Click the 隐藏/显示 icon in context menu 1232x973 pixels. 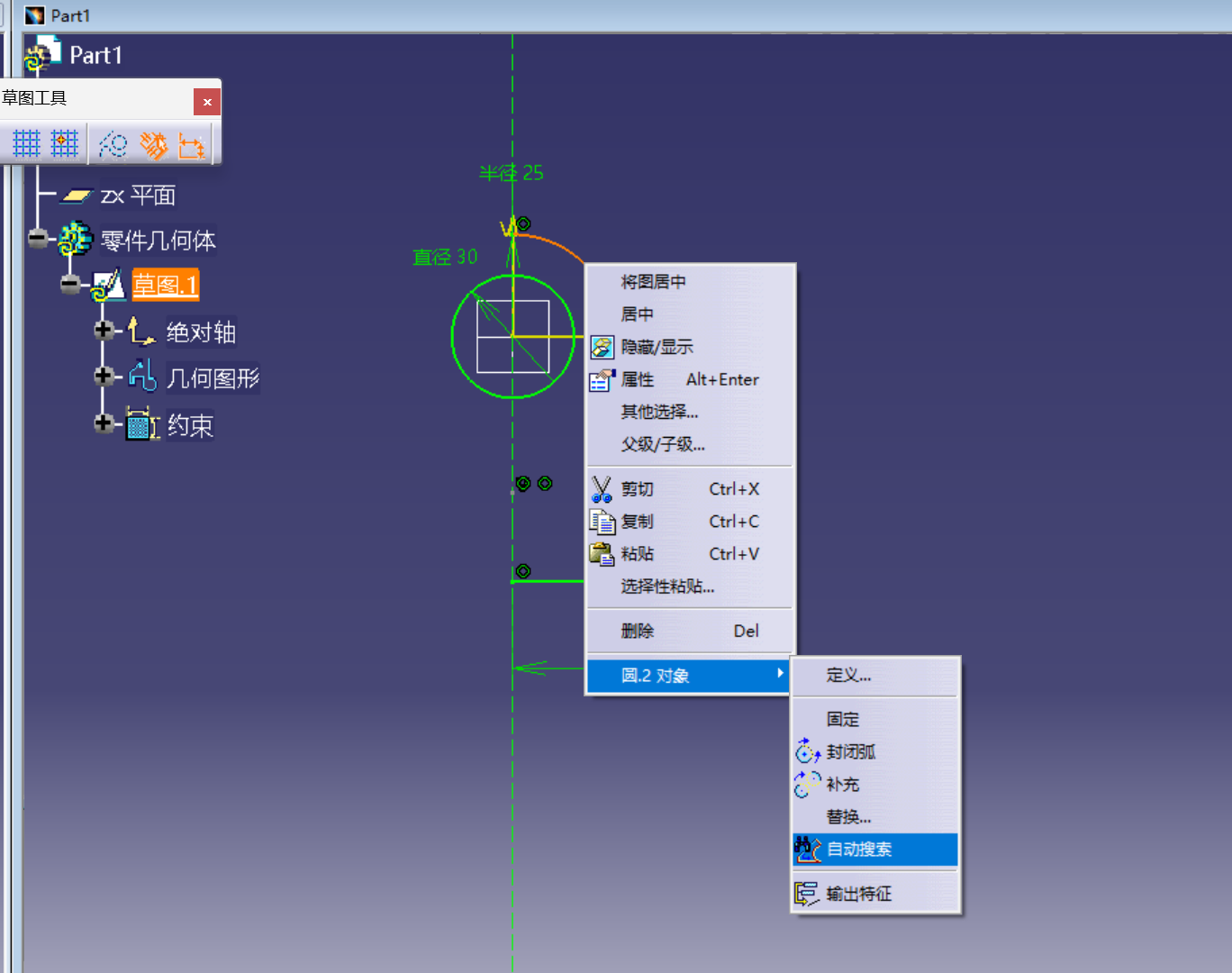pos(602,347)
